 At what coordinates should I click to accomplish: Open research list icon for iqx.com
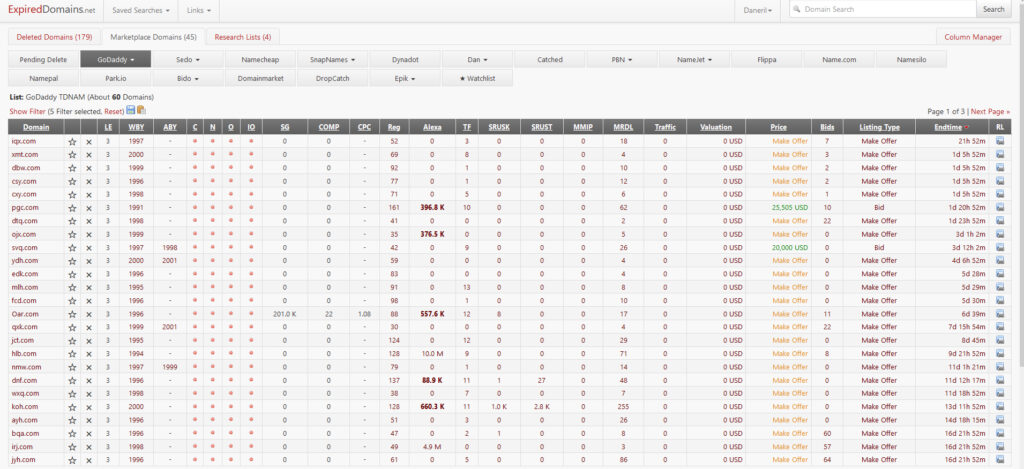1000,140
